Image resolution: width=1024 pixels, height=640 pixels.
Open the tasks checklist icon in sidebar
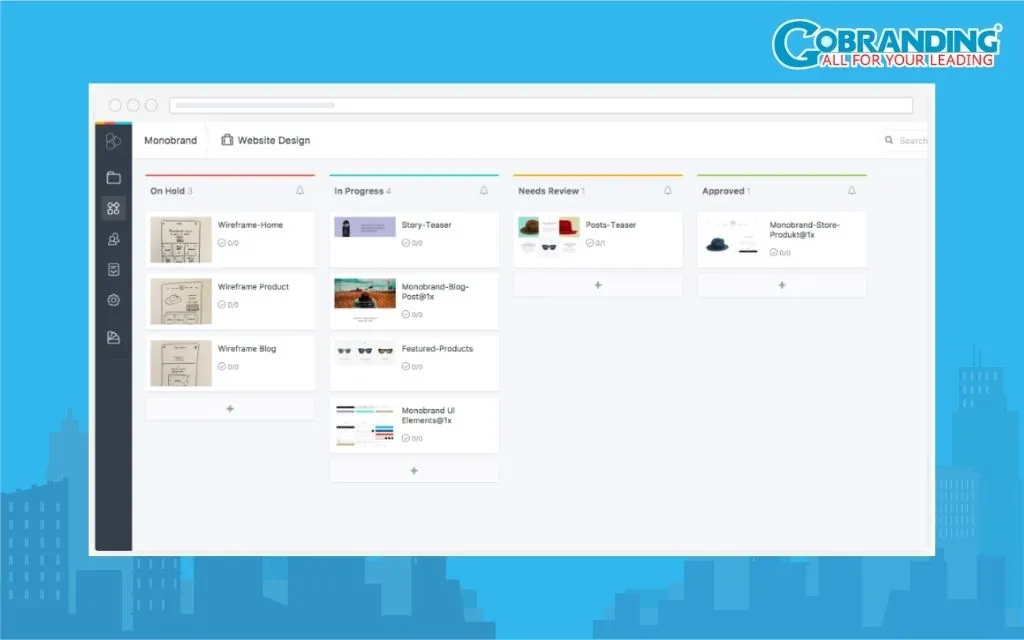113,268
